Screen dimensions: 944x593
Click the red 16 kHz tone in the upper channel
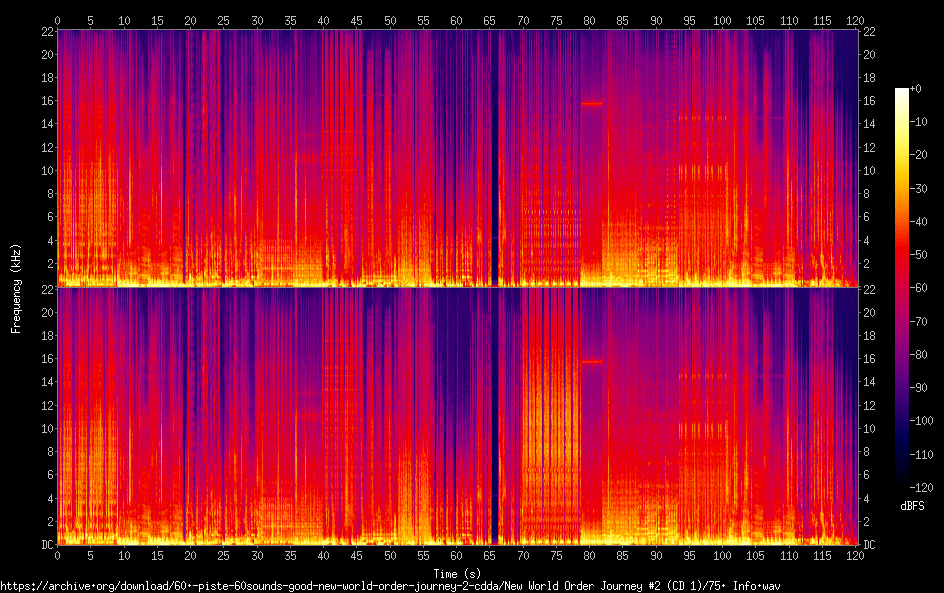tap(592, 103)
